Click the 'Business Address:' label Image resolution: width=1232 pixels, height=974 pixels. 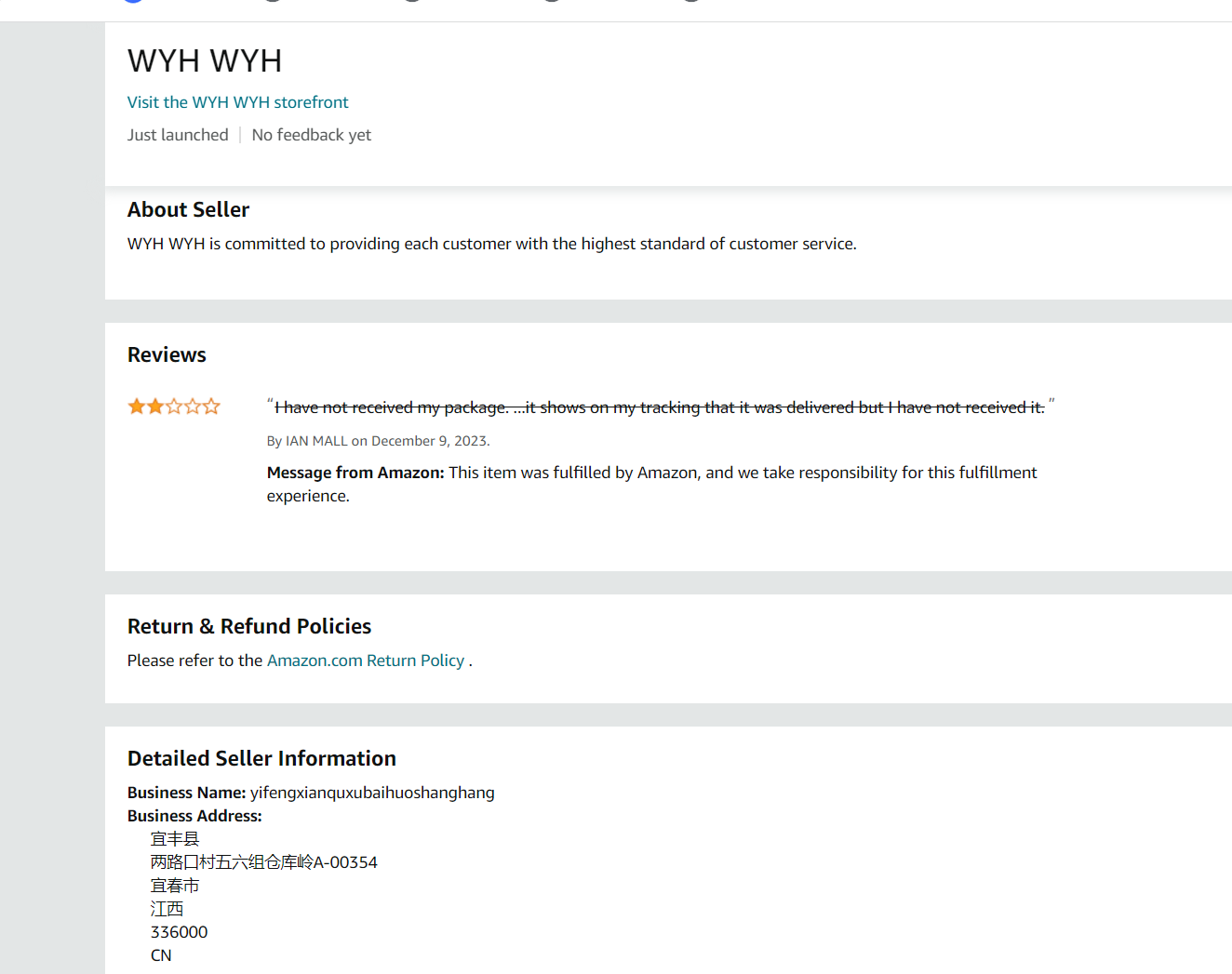[x=194, y=816]
